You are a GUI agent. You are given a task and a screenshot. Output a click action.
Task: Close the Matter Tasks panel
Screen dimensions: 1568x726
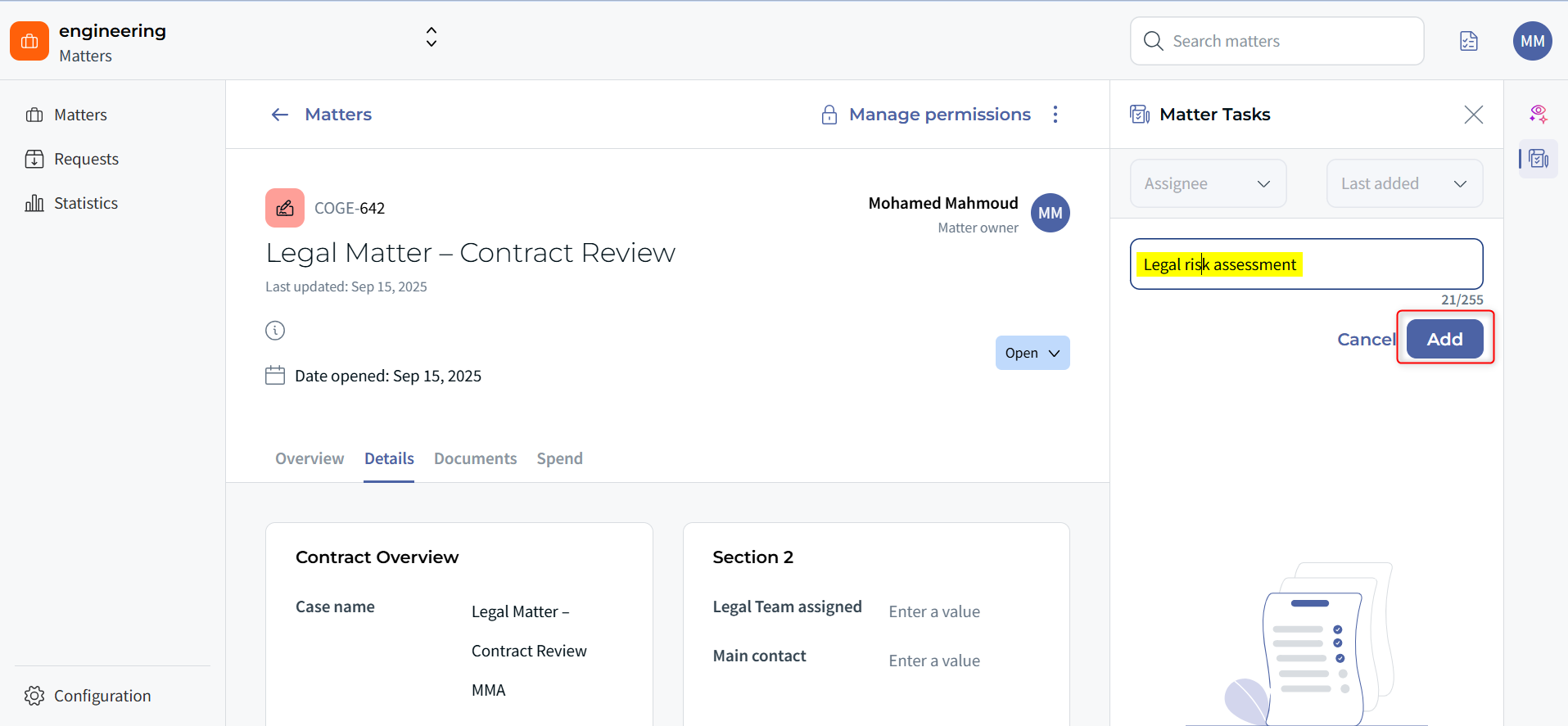(1473, 115)
